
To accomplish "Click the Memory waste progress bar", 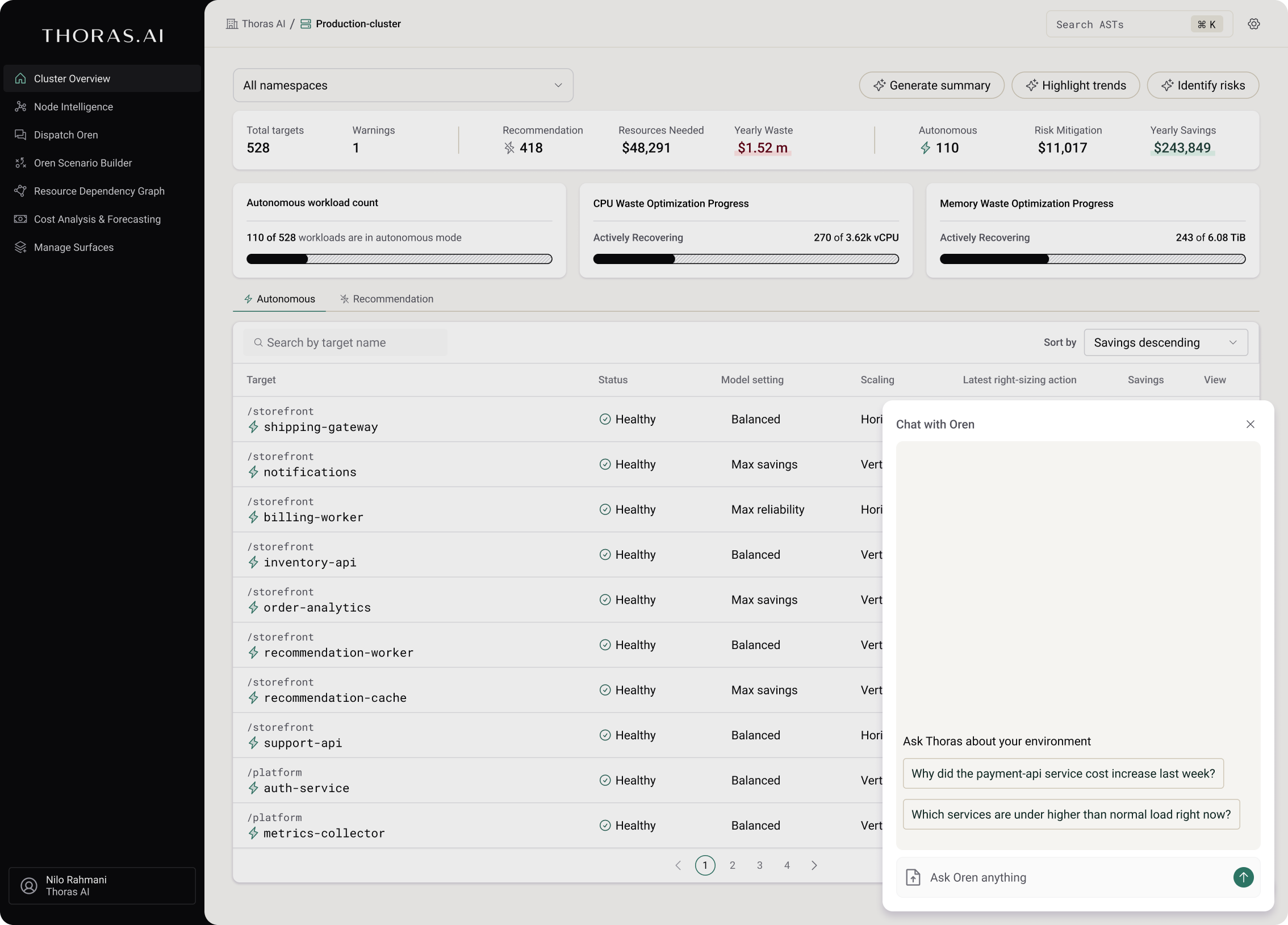I will (1093, 259).
